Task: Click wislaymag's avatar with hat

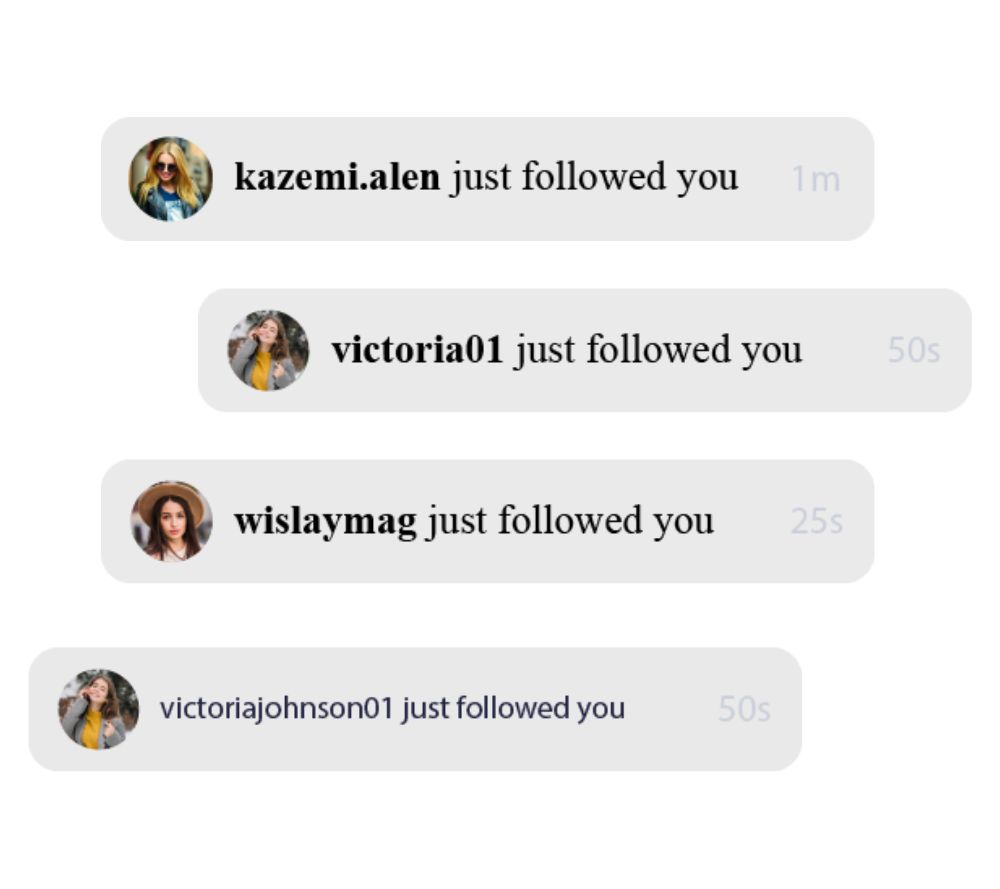Action: [x=171, y=521]
